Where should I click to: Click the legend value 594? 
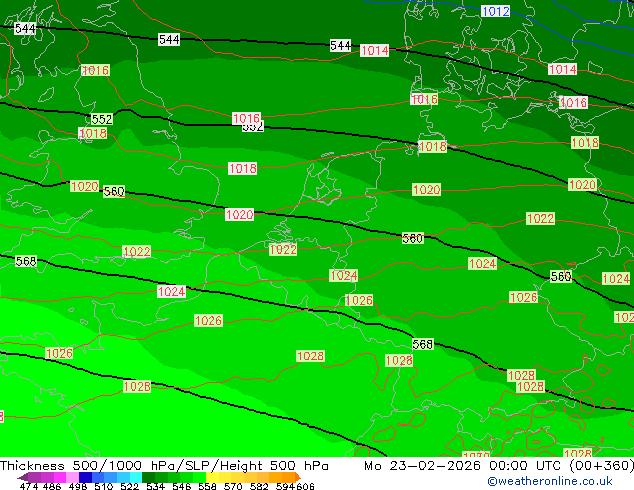285,486
